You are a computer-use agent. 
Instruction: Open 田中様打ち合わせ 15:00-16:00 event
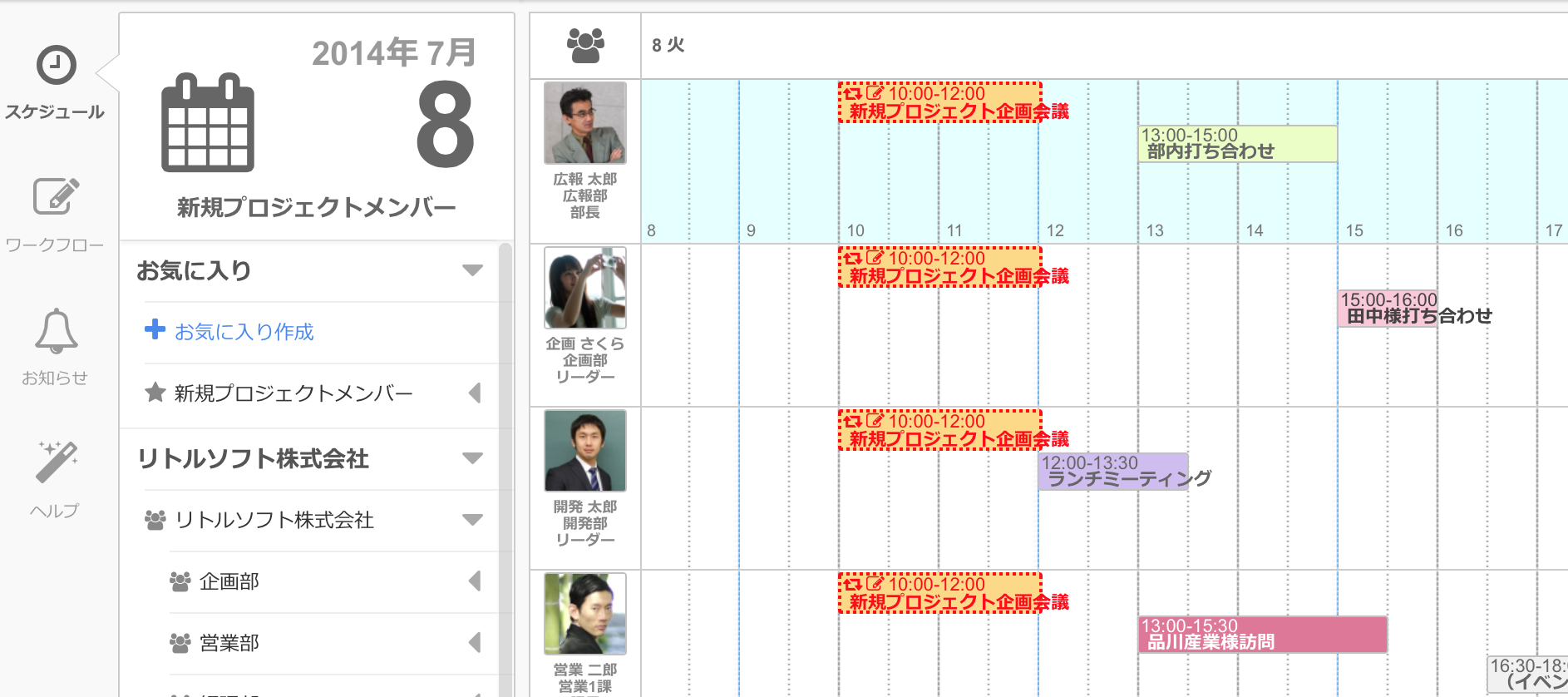[1388, 309]
